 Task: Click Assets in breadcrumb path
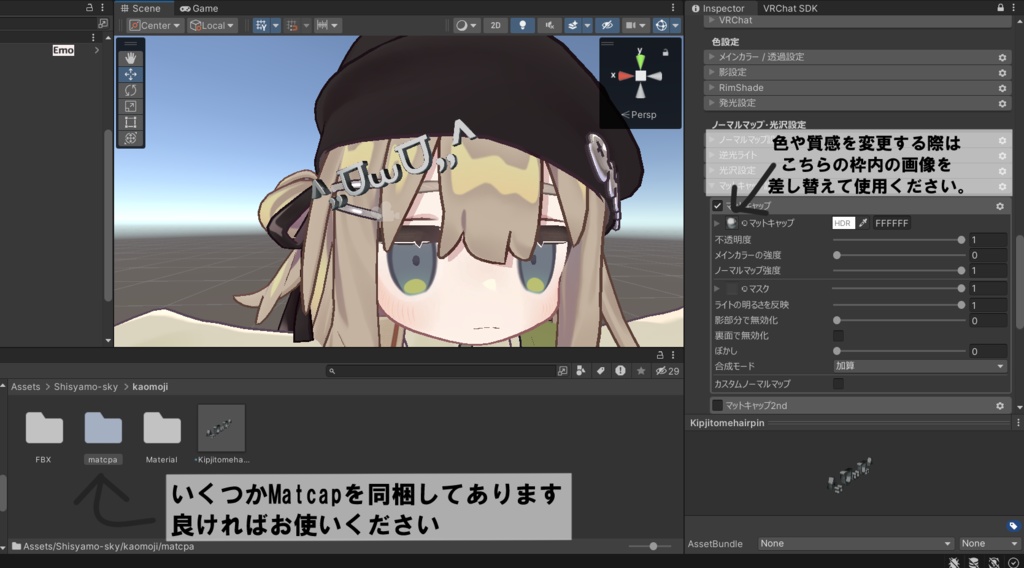[x=25, y=387]
